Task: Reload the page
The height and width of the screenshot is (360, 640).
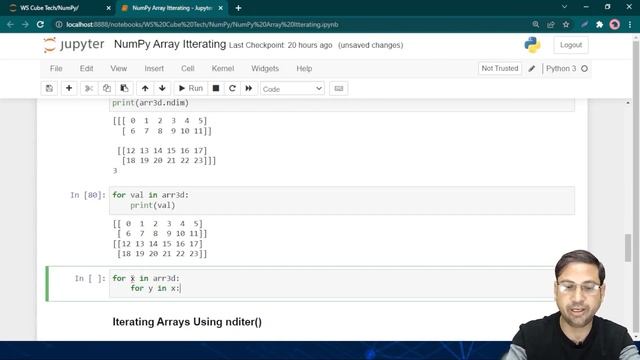Action: click(x=40, y=24)
